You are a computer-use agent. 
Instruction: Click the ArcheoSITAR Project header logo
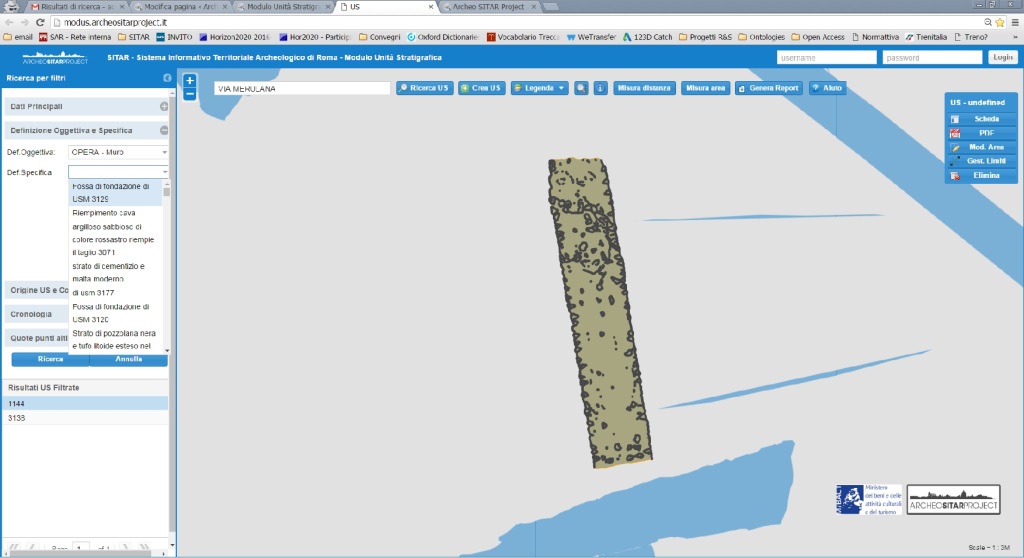(x=55, y=57)
